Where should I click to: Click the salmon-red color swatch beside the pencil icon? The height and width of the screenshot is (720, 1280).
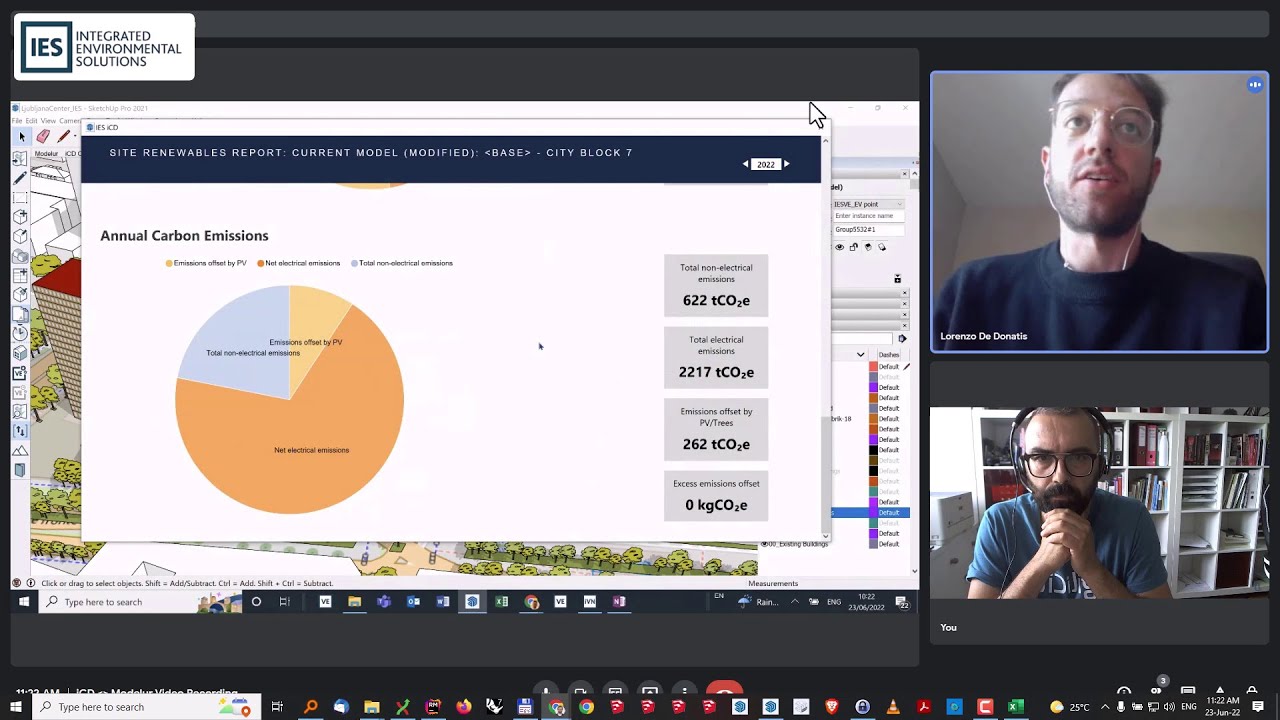coord(872,366)
